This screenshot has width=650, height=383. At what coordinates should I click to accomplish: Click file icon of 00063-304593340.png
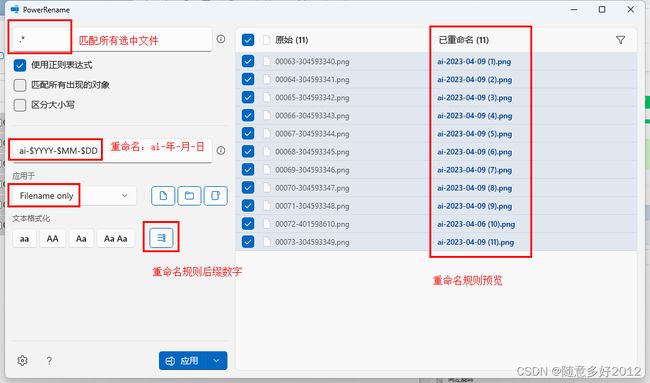(266, 61)
